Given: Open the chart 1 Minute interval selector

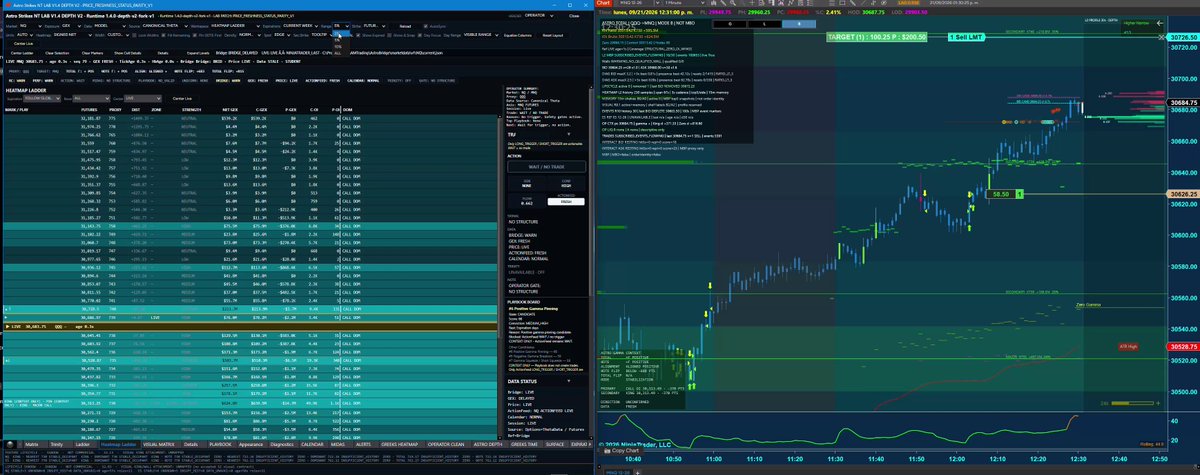Looking at the screenshot, I should click(683, 3).
